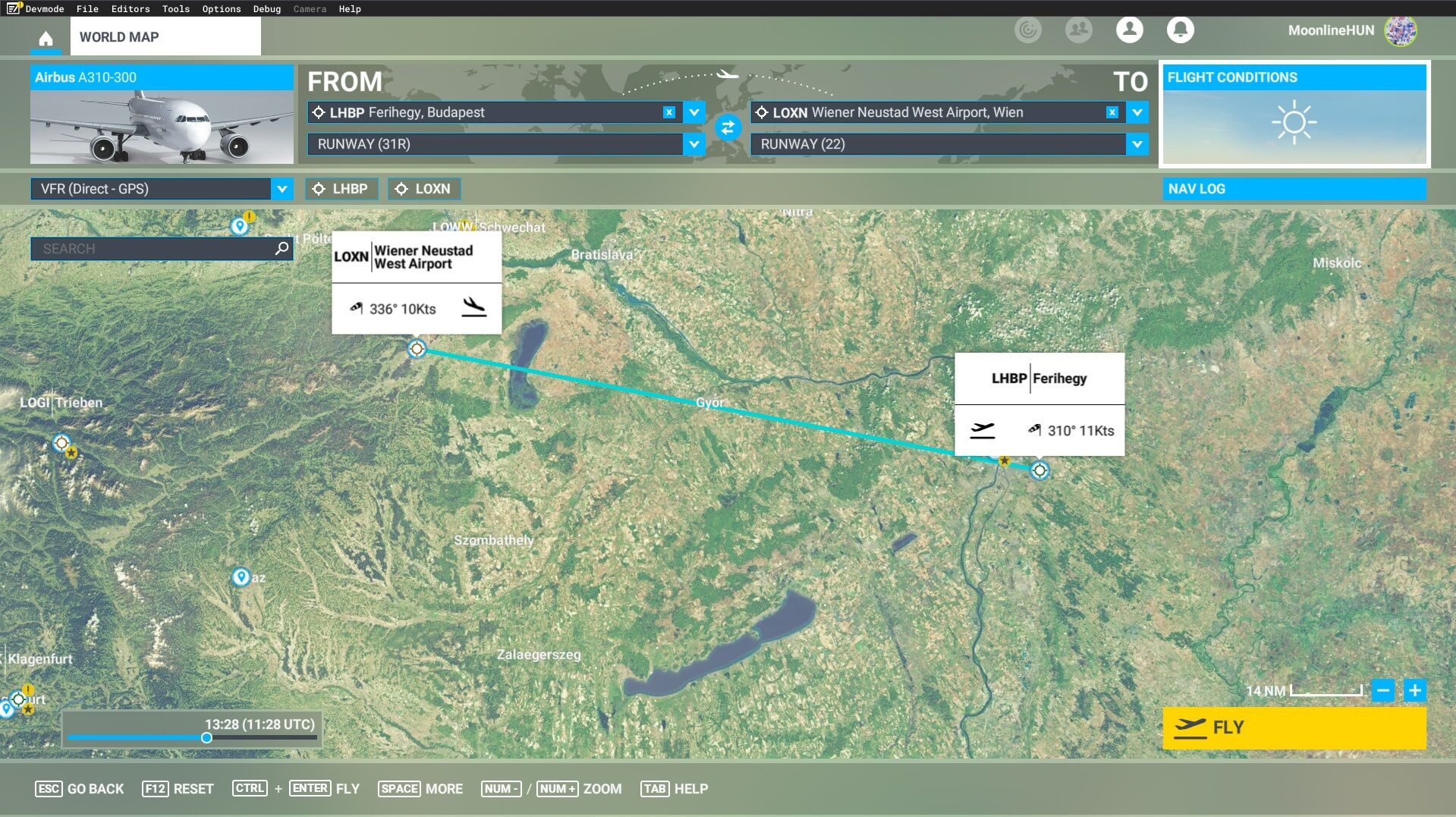
Task: Clear the LOXN arrival airport field
Action: [x=1112, y=112]
